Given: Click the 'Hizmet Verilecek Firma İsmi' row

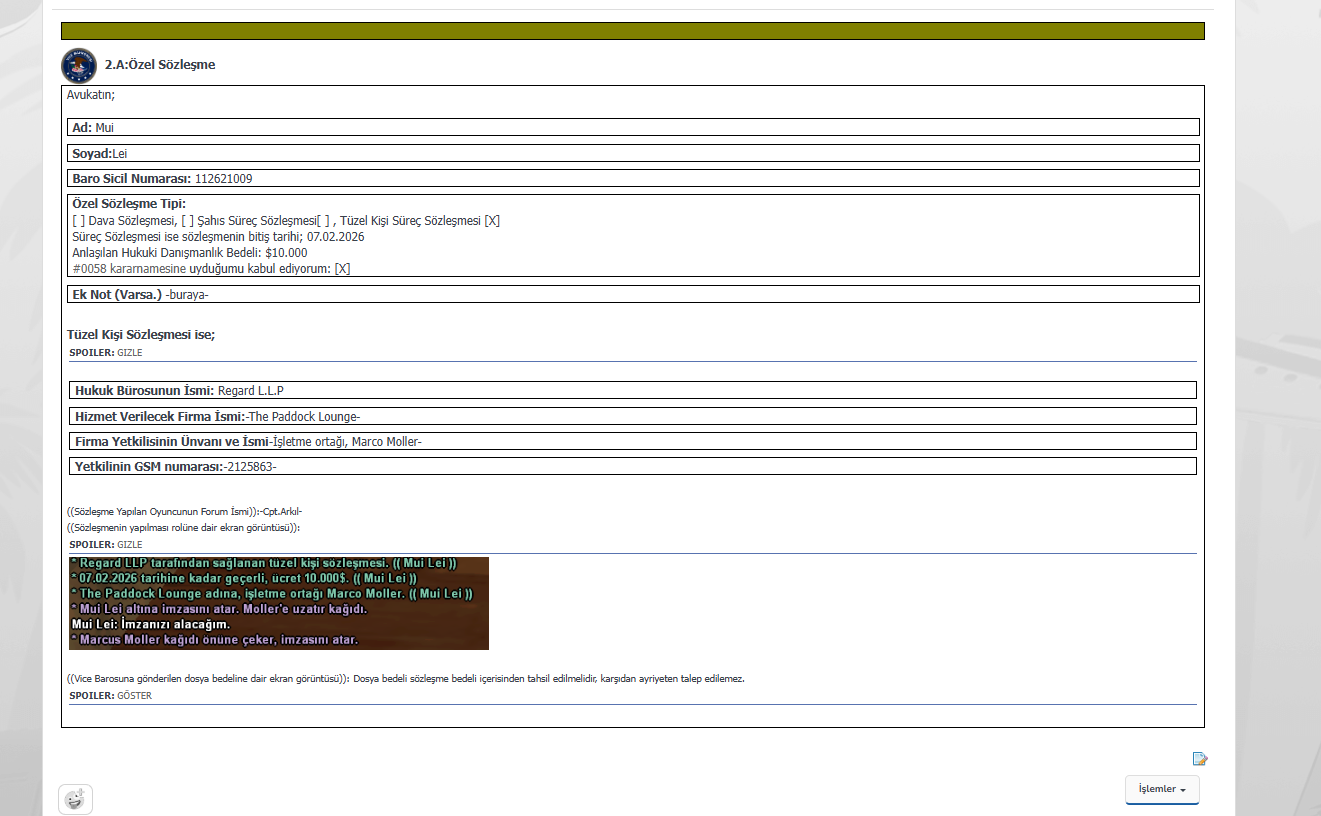Looking at the screenshot, I should 633,416.
